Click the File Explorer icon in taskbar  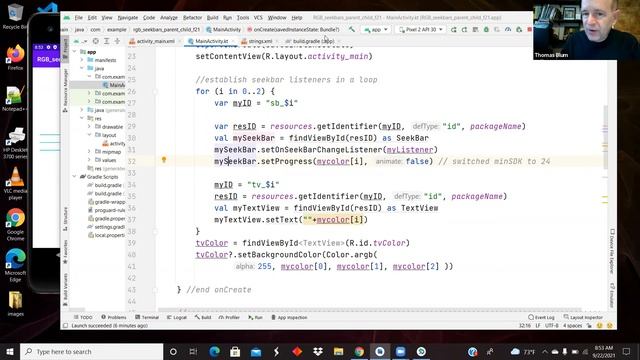pyautogui.click(x=338, y=351)
